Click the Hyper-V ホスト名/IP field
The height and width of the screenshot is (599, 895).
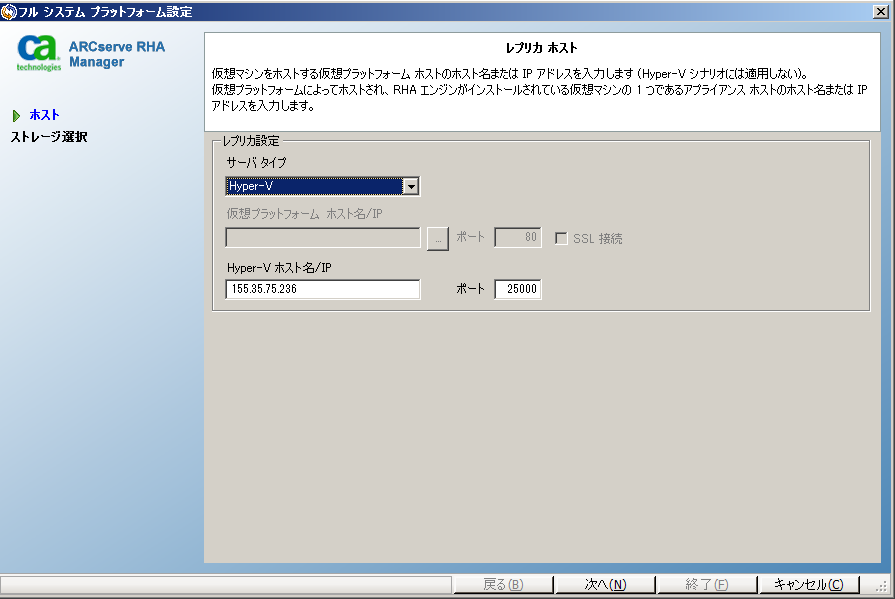tap(322, 289)
